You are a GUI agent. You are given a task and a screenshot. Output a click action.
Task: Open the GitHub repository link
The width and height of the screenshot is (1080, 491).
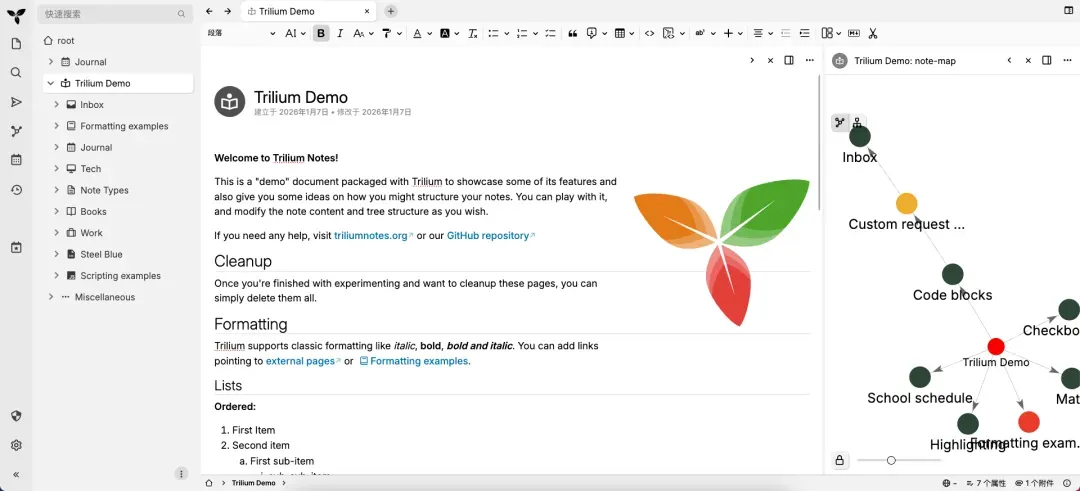[487, 236]
